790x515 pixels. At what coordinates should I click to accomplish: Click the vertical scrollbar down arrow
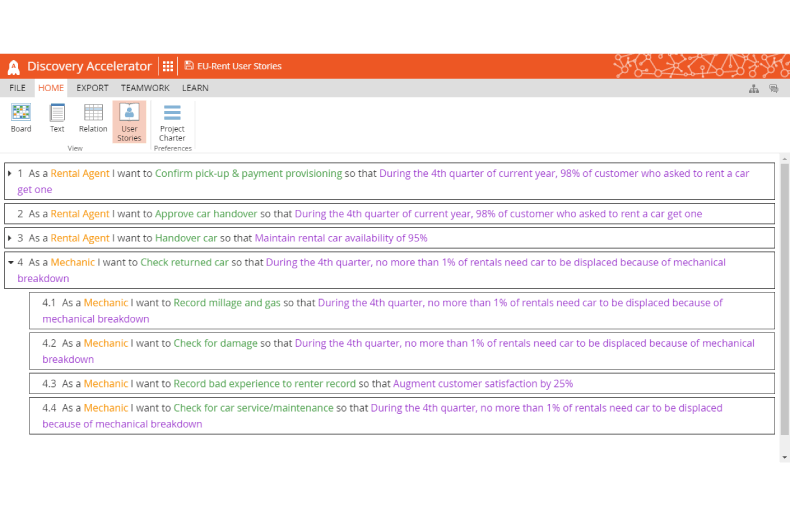tap(784, 456)
